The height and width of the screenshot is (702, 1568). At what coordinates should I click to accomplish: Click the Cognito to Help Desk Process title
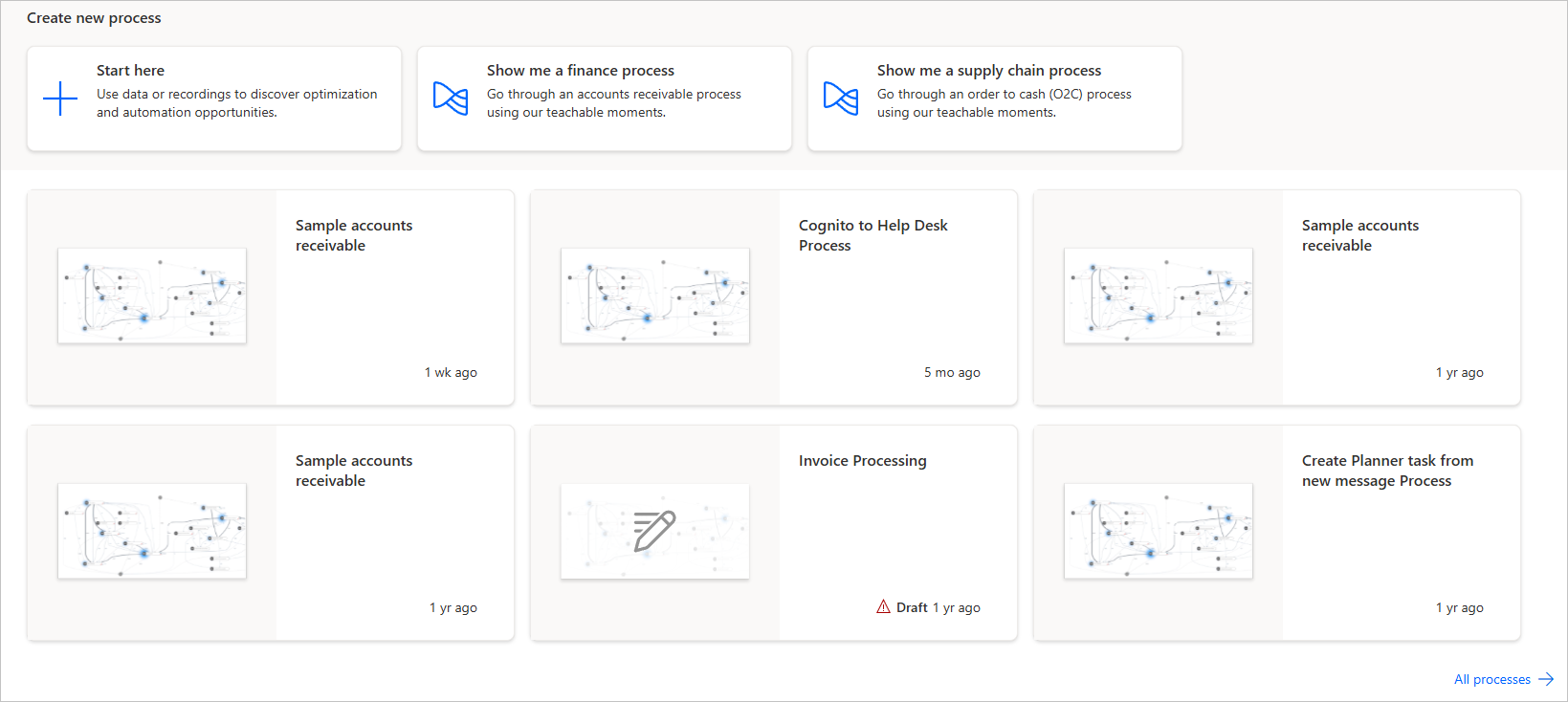coord(872,235)
